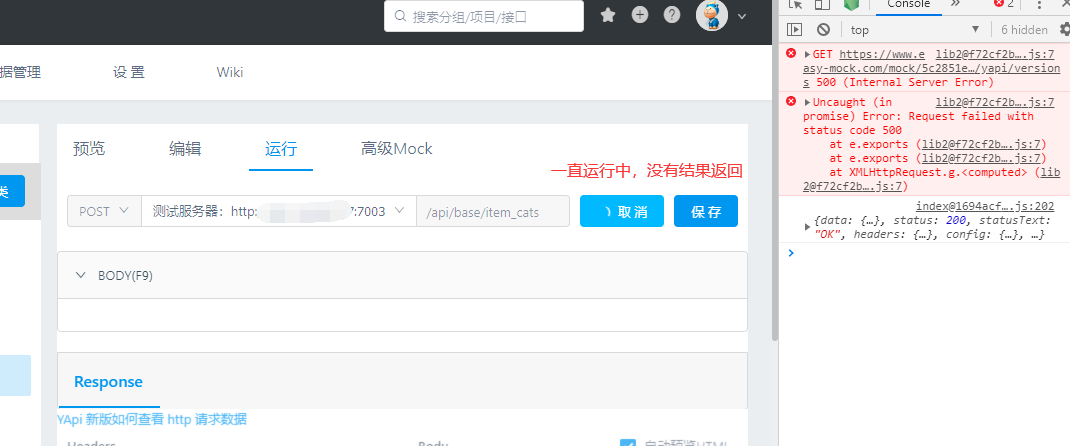Select the Response tab

pos(109,381)
